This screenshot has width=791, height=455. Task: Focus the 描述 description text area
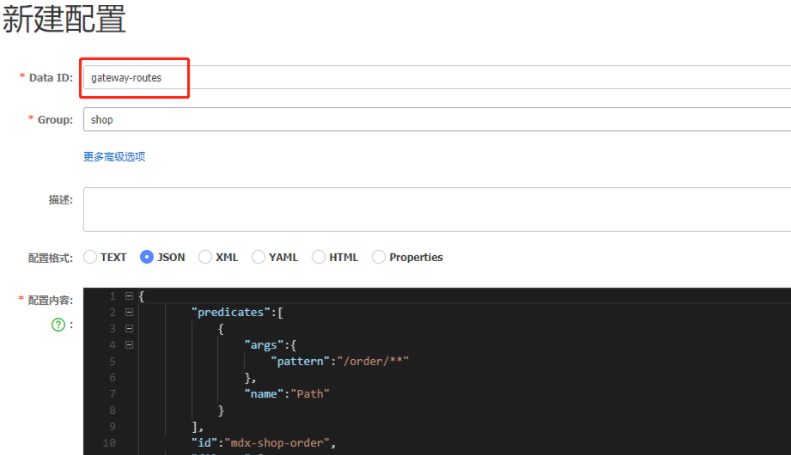point(435,209)
